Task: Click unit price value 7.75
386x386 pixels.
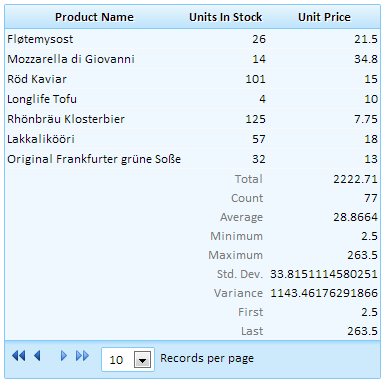Action: pyautogui.click(x=366, y=119)
